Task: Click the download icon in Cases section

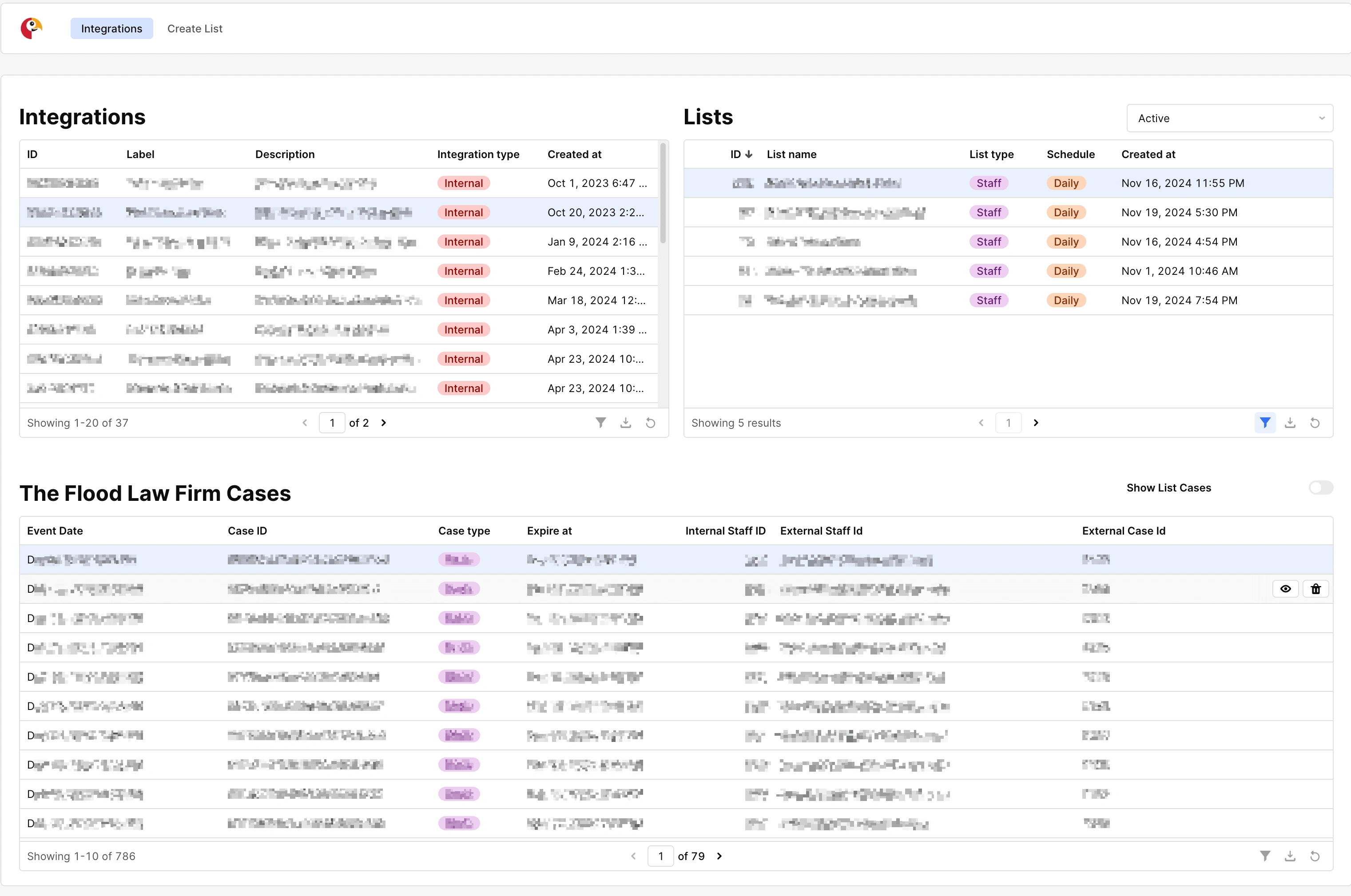Action: point(1290,856)
